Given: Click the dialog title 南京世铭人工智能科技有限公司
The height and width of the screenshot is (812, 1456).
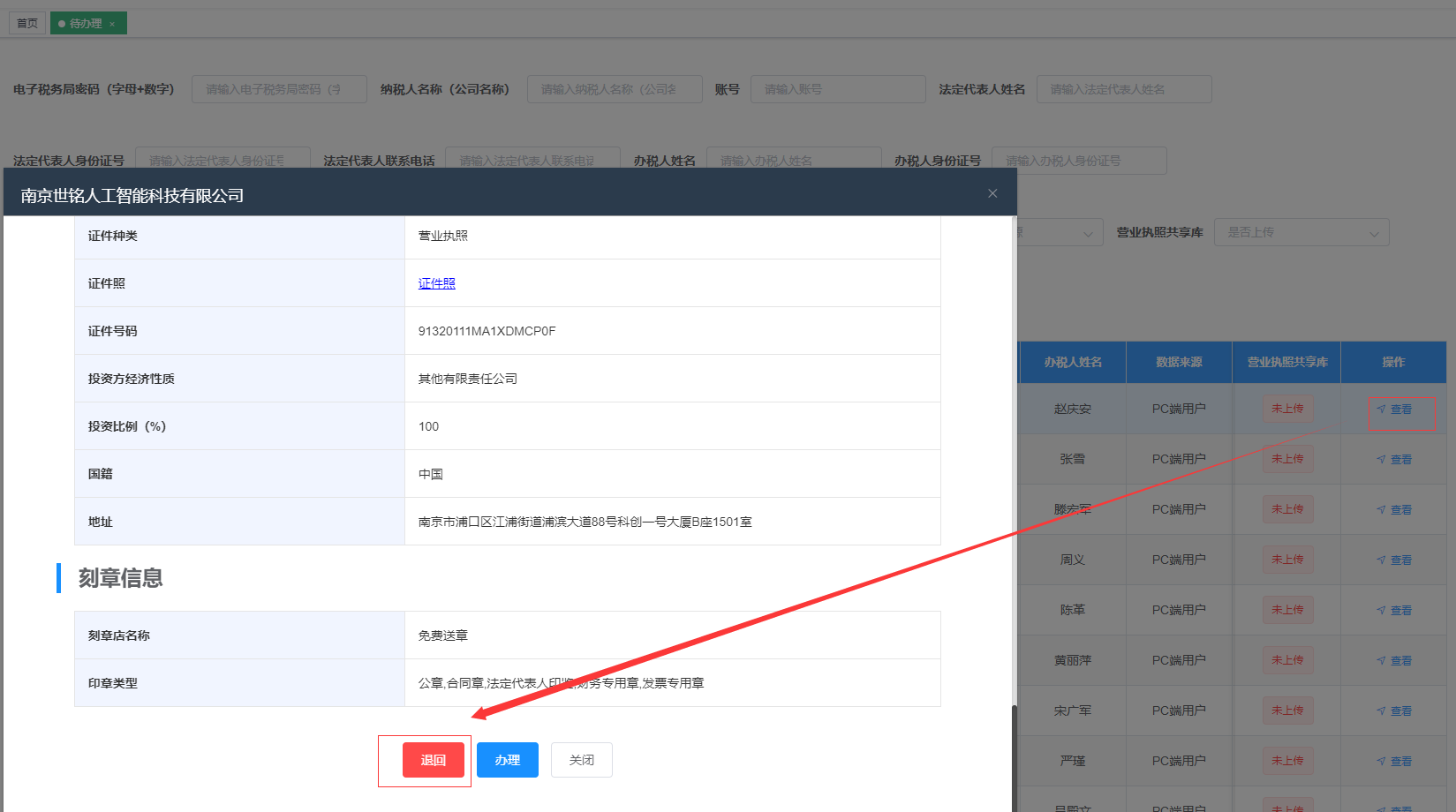Looking at the screenshot, I should point(132,196).
